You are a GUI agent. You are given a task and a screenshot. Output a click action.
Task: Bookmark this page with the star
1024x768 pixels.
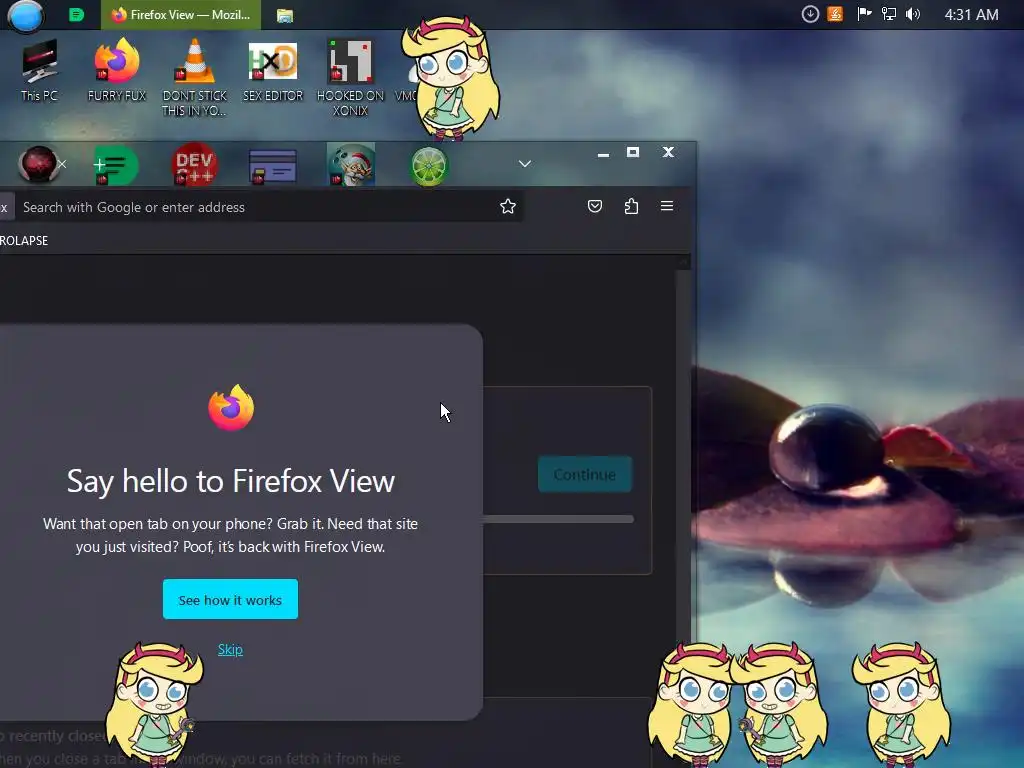pyautogui.click(x=507, y=206)
